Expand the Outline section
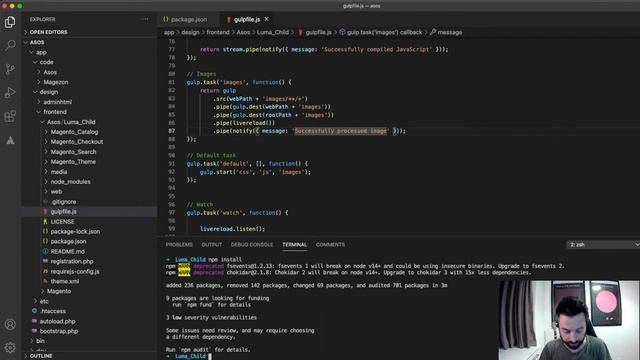 pos(89,356)
